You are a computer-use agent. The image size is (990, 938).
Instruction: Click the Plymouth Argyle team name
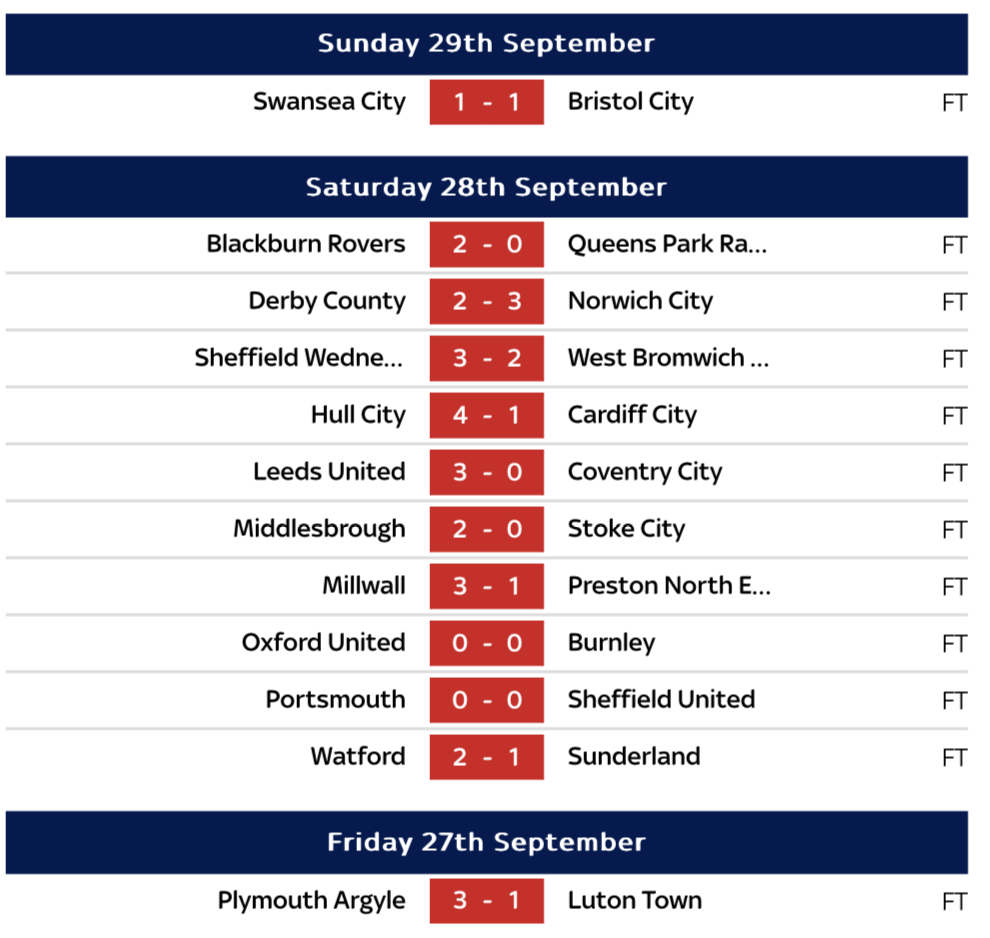coord(312,901)
